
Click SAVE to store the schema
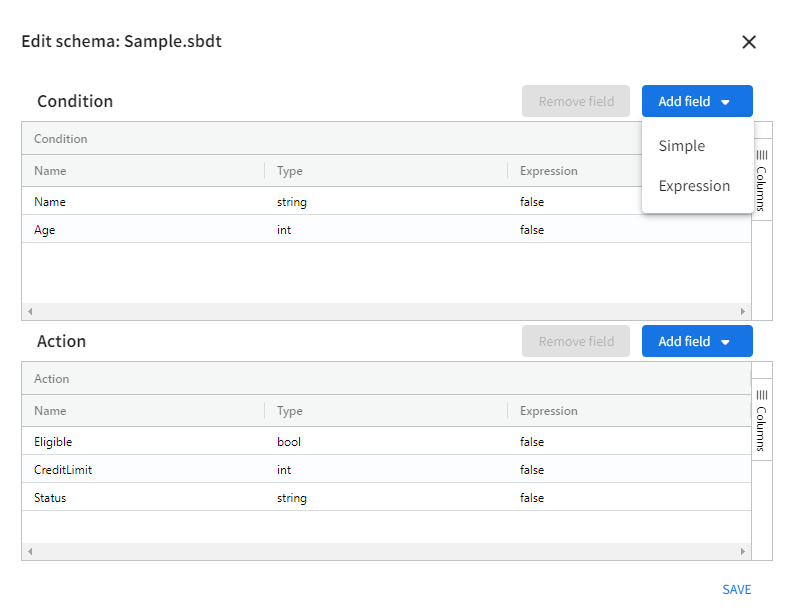click(736, 589)
